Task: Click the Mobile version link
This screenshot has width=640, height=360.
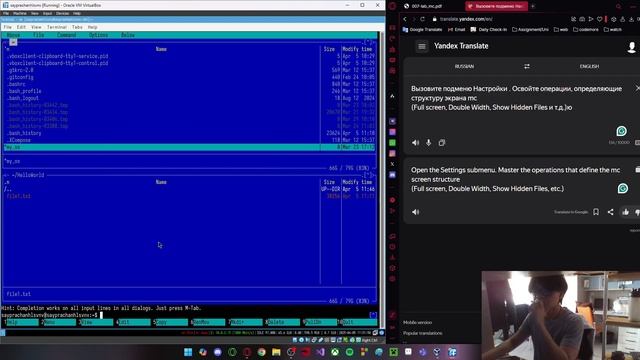Action: pyautogui.click(x=417, y=322)
